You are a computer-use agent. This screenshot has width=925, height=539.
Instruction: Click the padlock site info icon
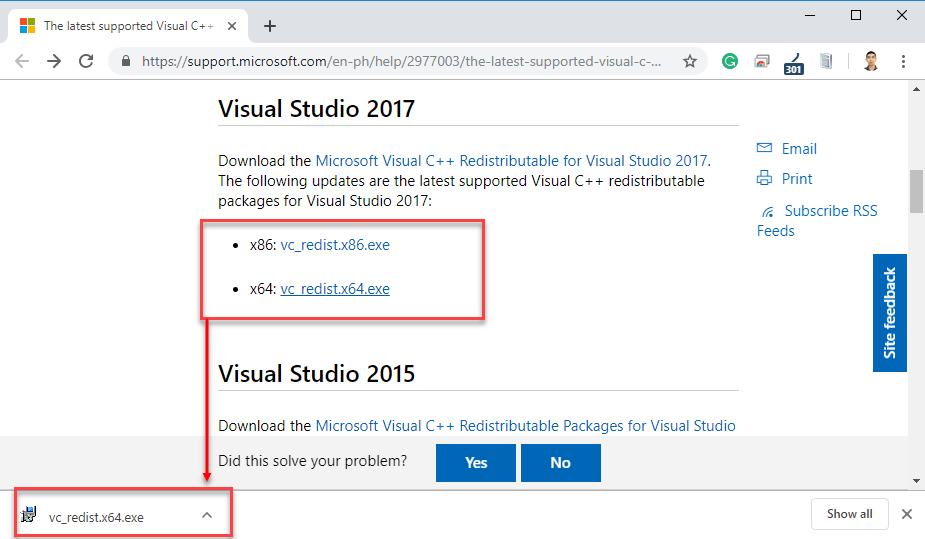pyautogui.click(x=126, y=61)
